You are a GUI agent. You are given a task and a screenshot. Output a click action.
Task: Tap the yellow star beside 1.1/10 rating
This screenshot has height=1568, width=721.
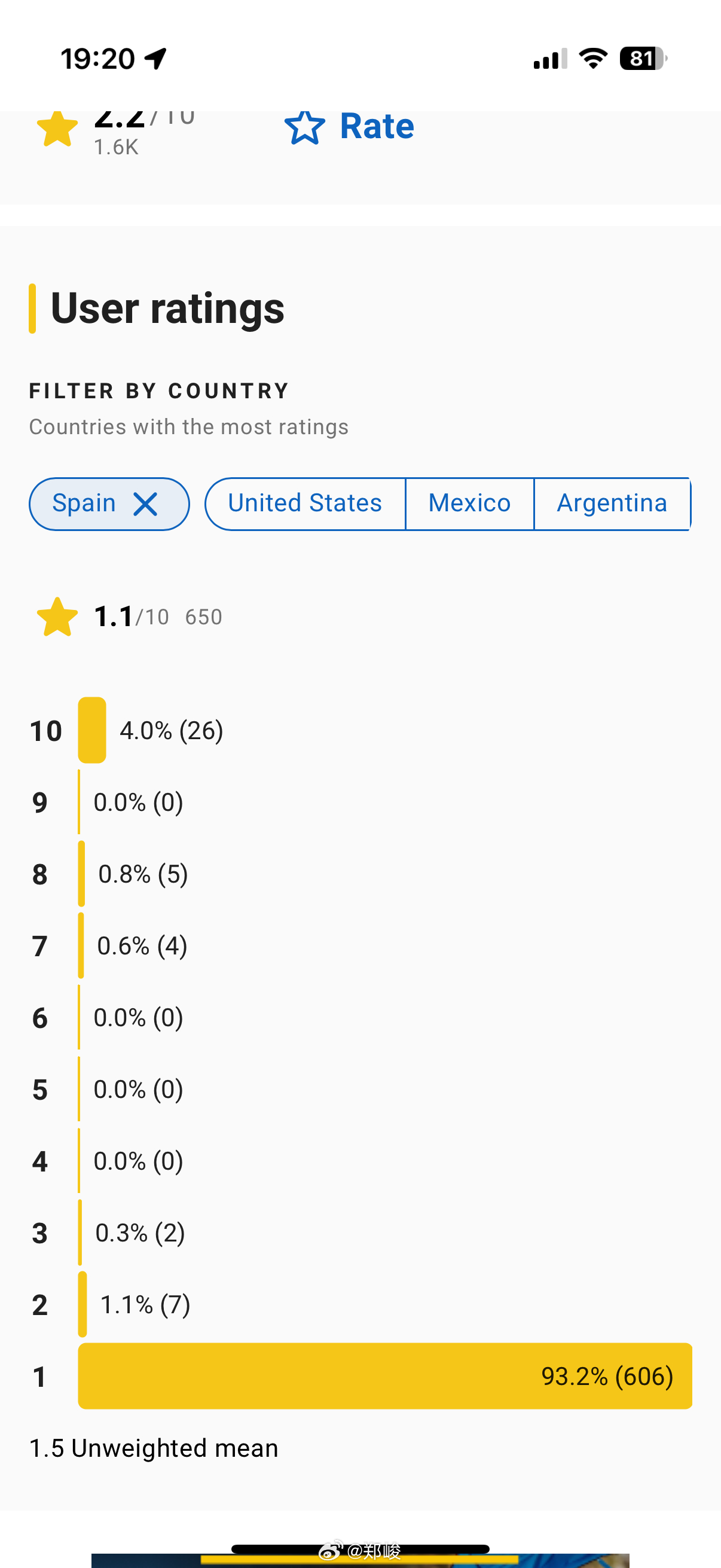57,617
